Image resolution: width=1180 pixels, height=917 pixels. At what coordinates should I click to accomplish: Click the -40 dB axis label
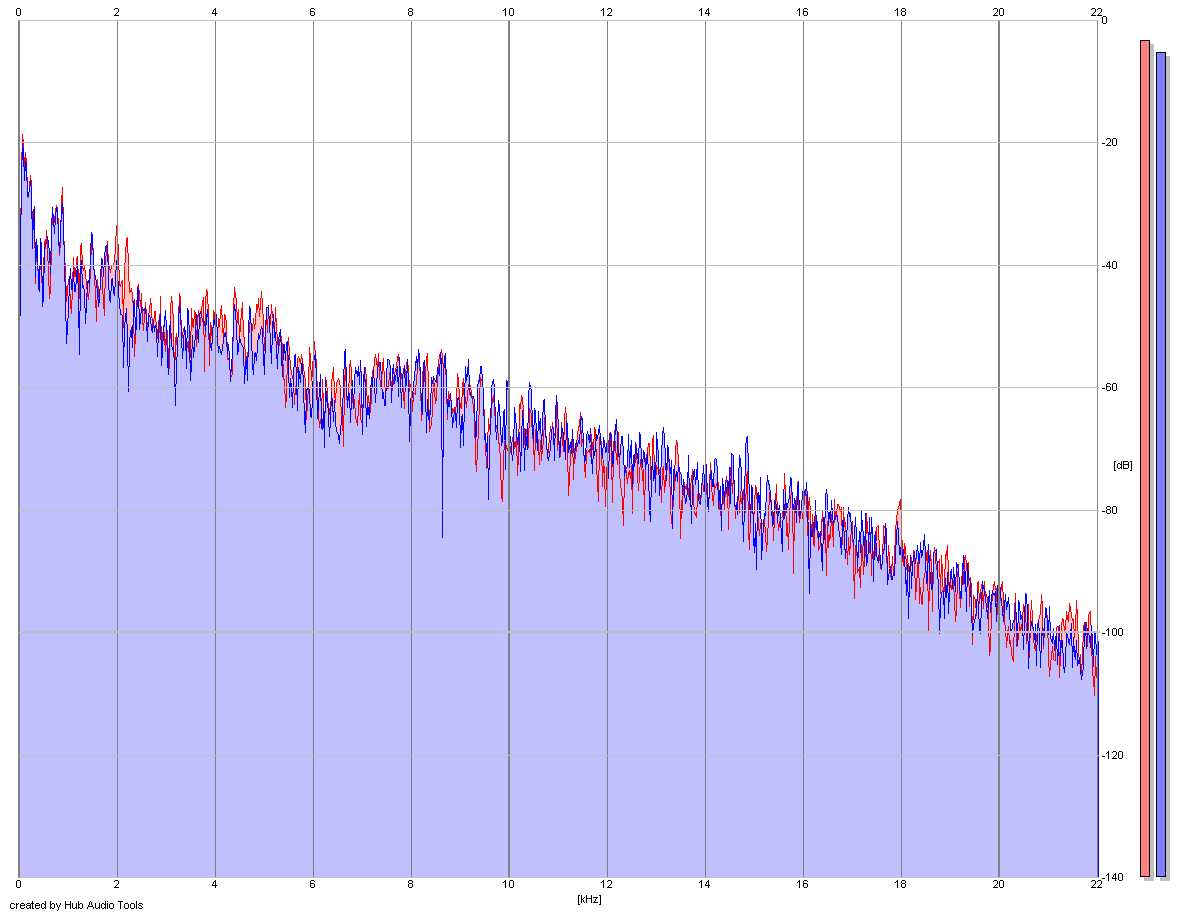tap(1111, 265)
